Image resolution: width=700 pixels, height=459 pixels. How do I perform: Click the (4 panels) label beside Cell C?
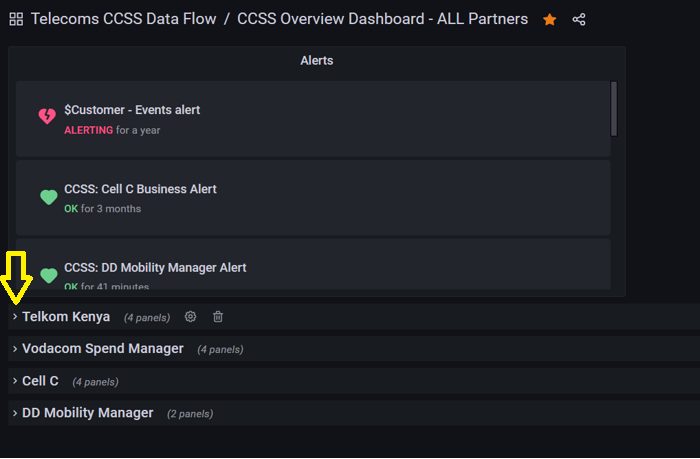coord(96,382)
